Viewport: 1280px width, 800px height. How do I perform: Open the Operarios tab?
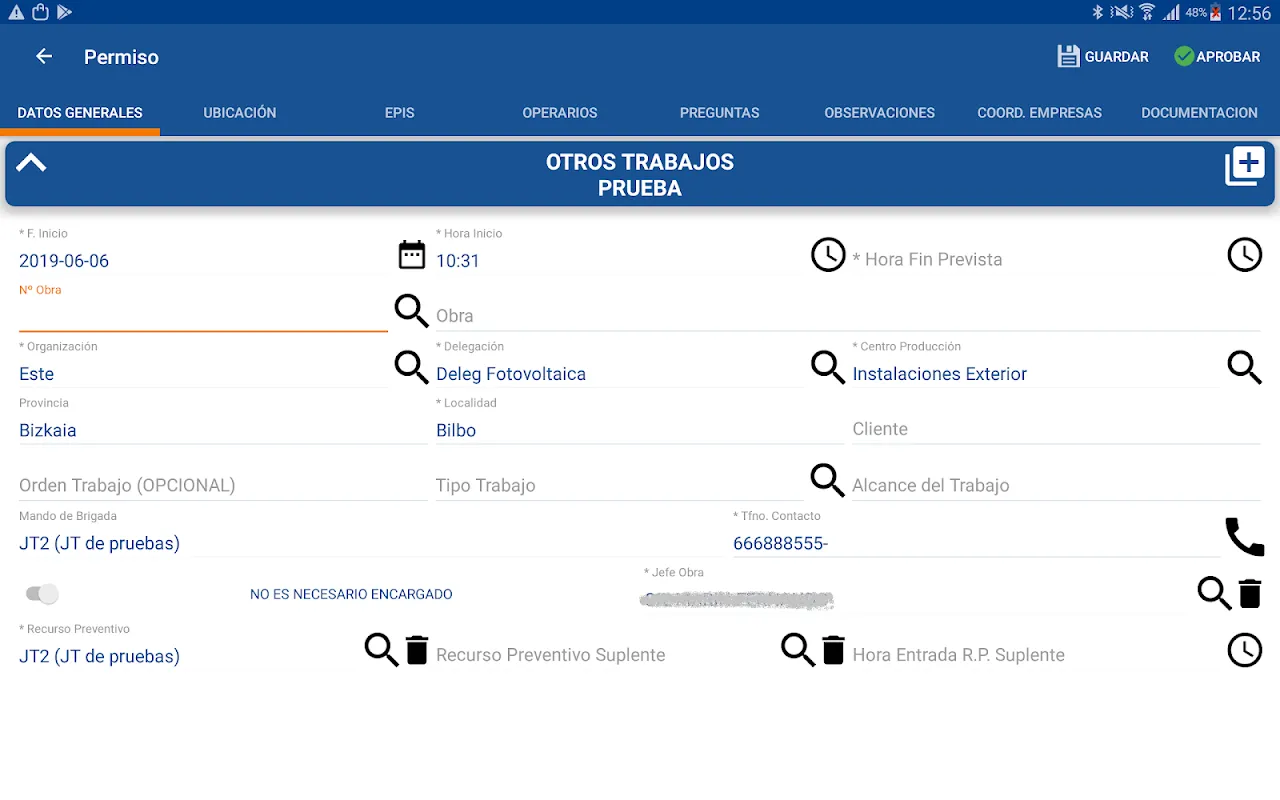pos(560,113)
